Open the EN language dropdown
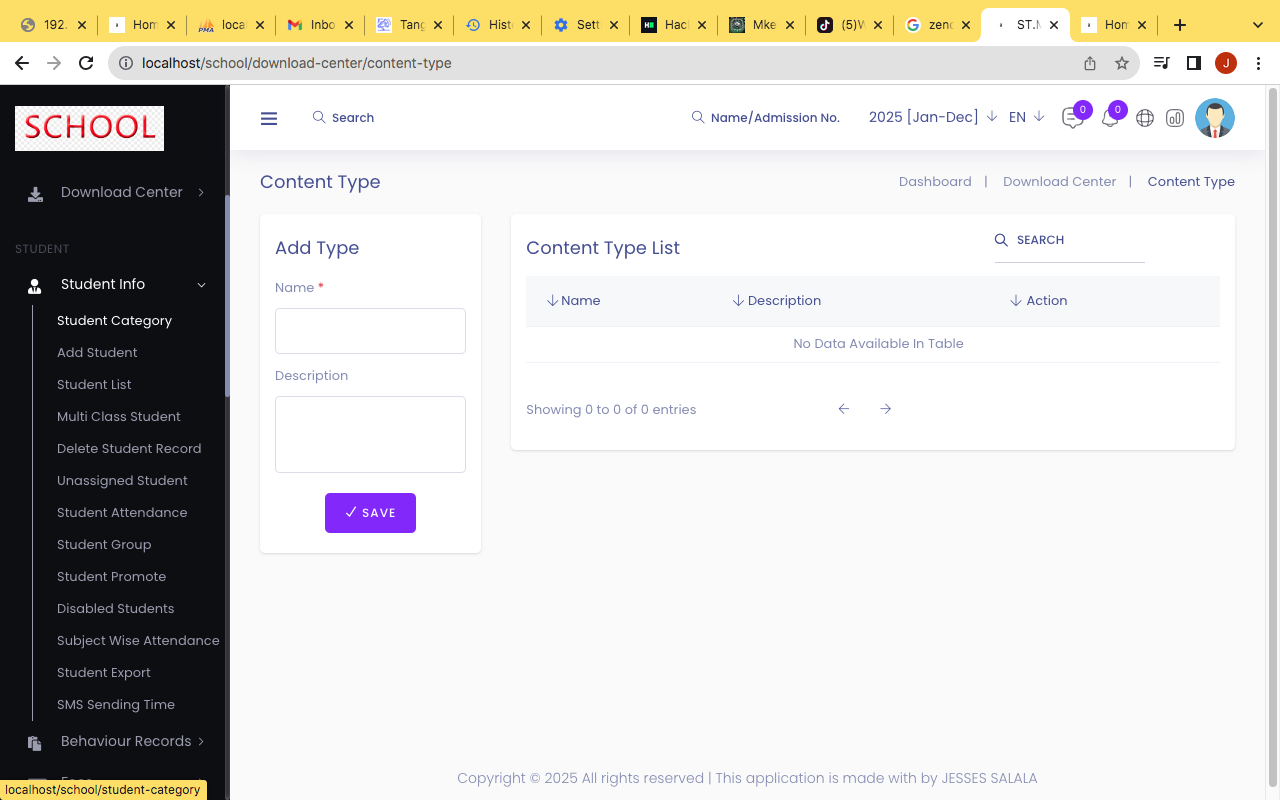The image size is (1280, 800). (1025, 117)
